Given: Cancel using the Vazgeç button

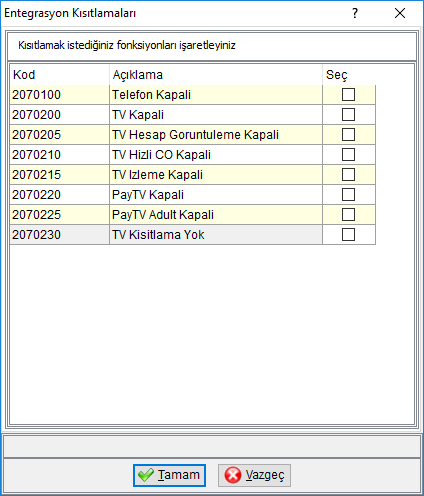Looking at the screenshot, I should pyautogui.click(x=254, y=475).
